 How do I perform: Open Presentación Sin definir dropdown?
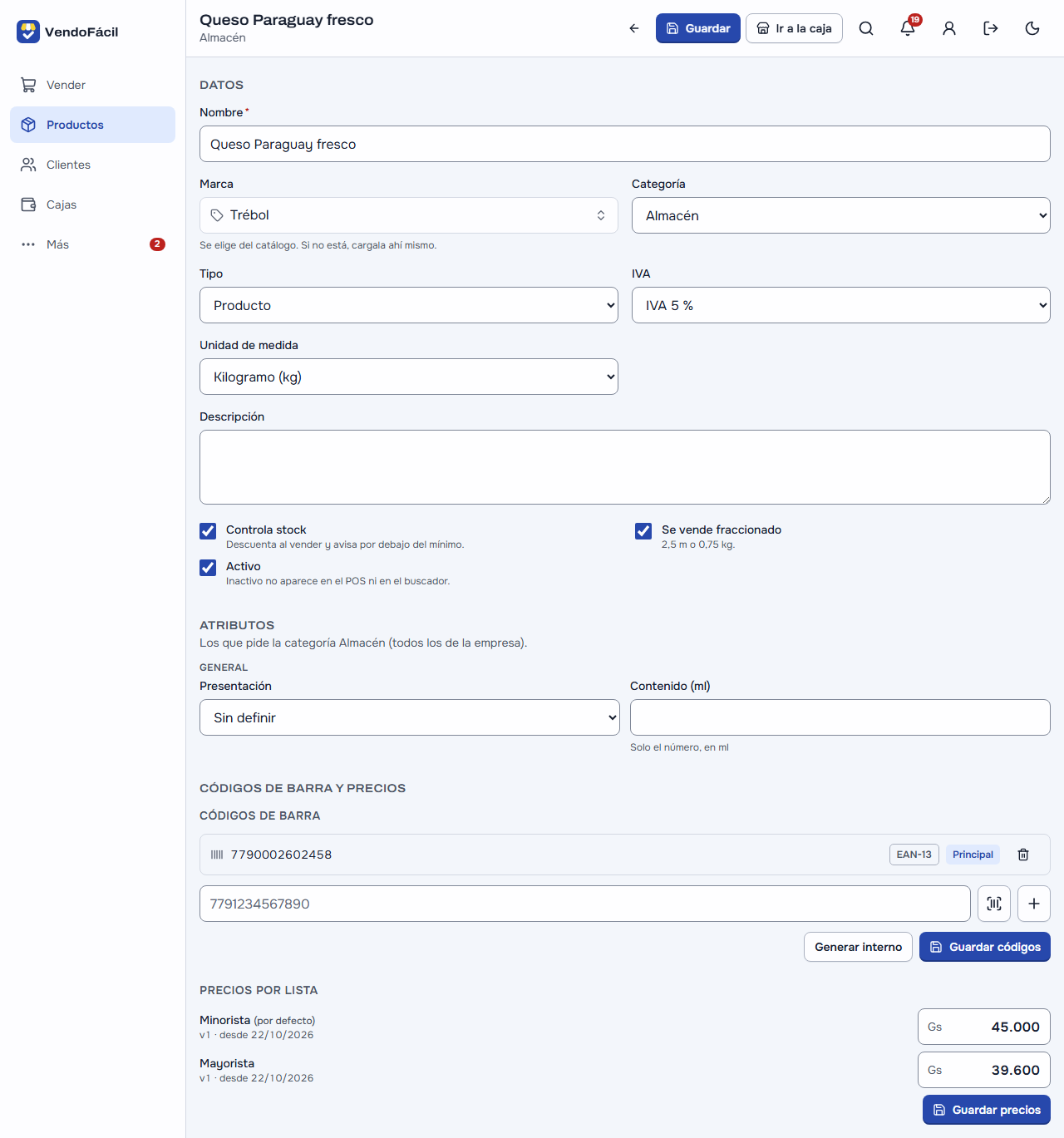[x=410, y=717]
